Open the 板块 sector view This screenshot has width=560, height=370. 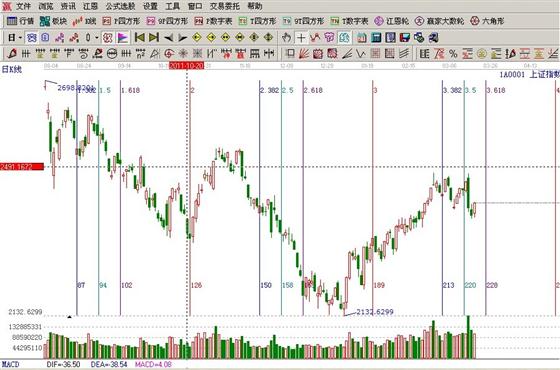(53, 21)
